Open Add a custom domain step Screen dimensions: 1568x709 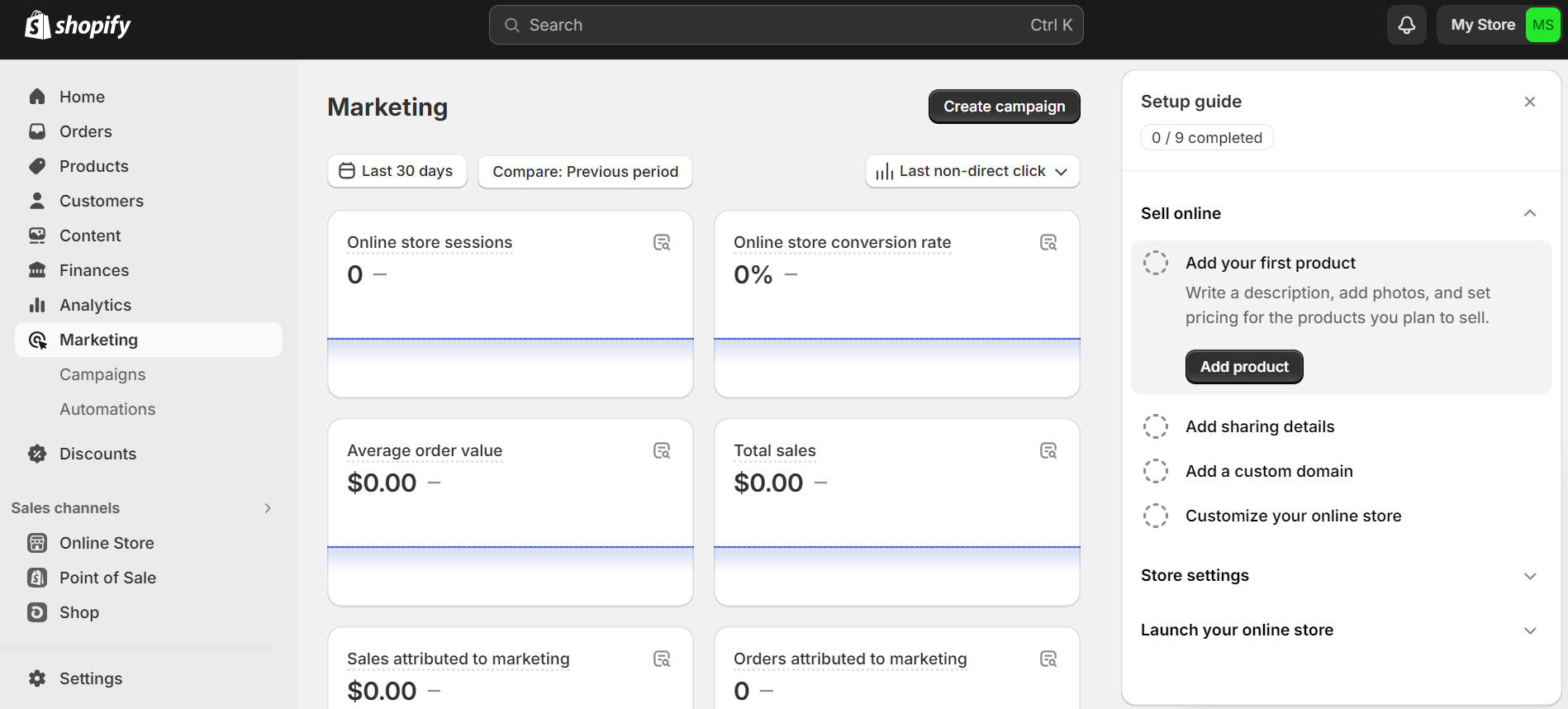[x=1269, y=471]
